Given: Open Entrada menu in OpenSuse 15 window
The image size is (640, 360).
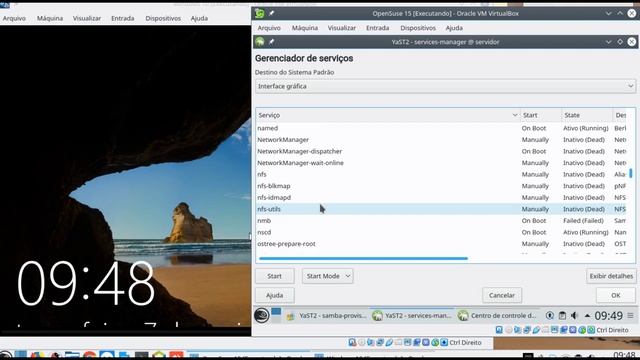Looking at the screenshot, I should 378,28.
